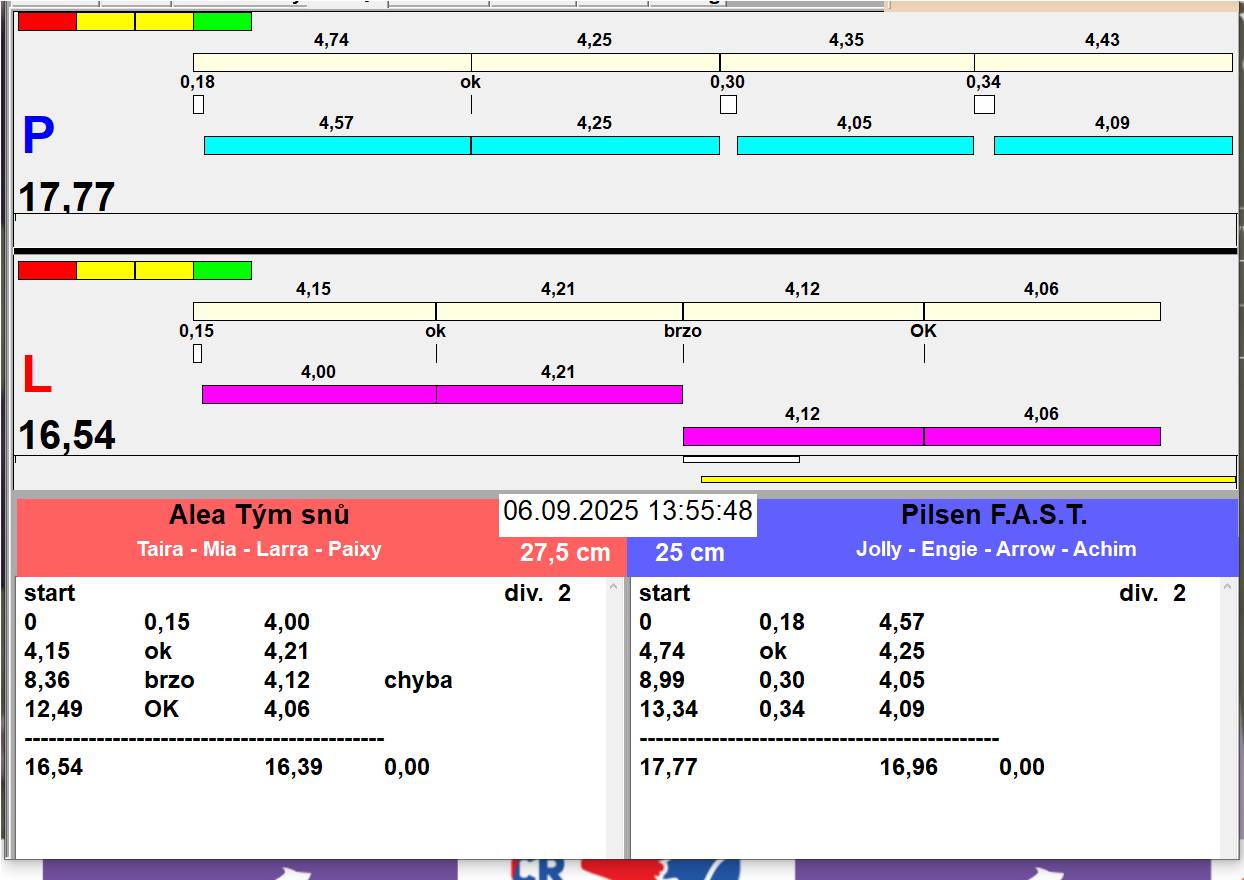Image resolution: width=1244 pixels, height=880 pixels.
Task: Click the 8,99 cell in Pilsen results
Action: (x=662, y=680)
